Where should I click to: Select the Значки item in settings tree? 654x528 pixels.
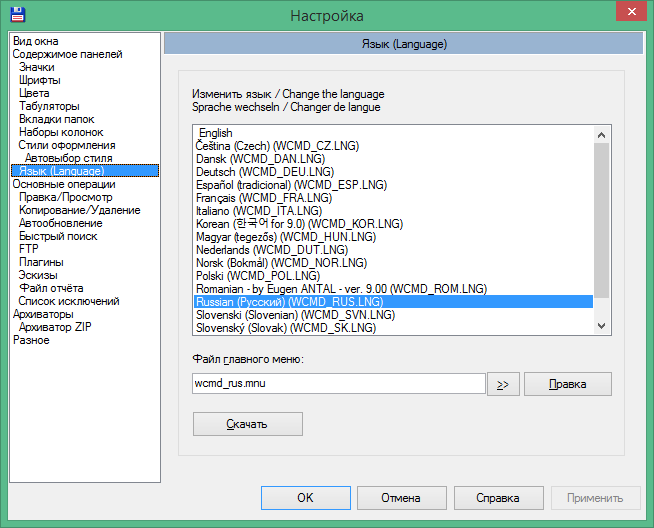click(x=37, y=67)
